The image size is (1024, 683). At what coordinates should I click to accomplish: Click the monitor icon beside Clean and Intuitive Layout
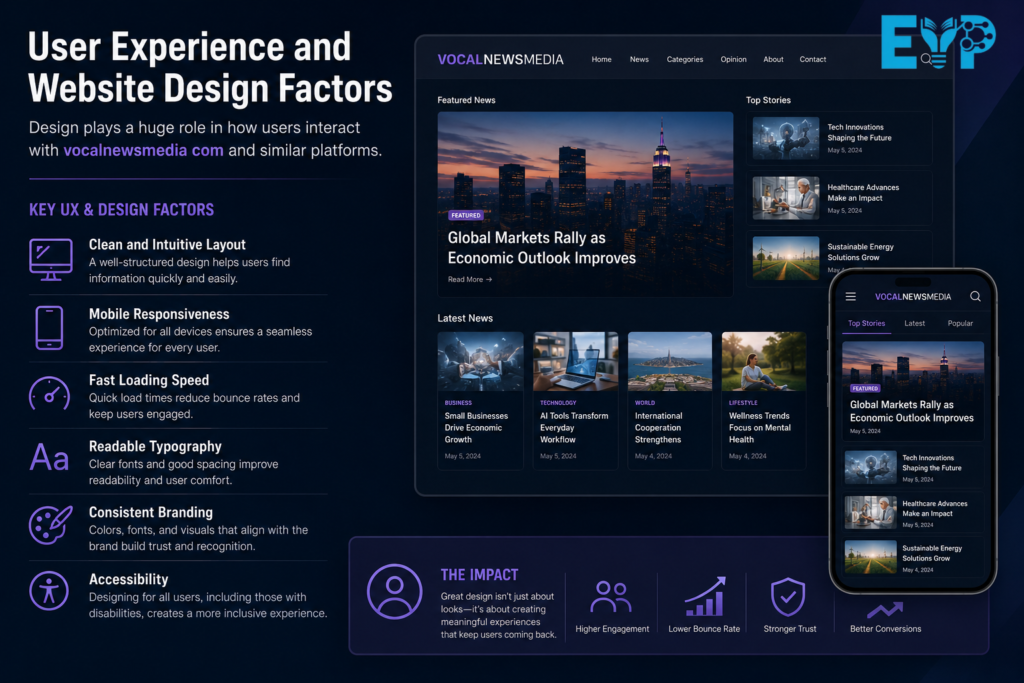pos(50,259)
